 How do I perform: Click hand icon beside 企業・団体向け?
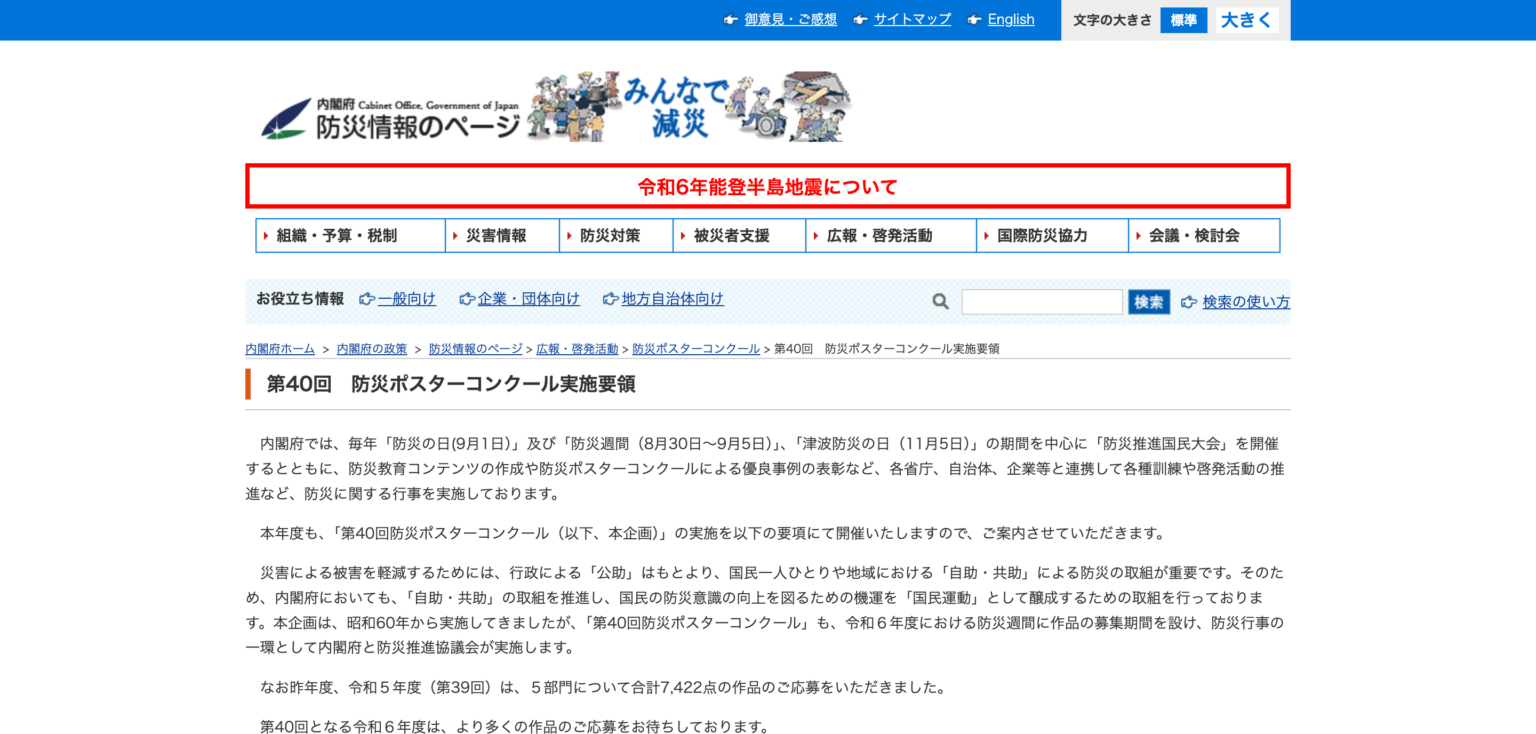tap(467, 299)
